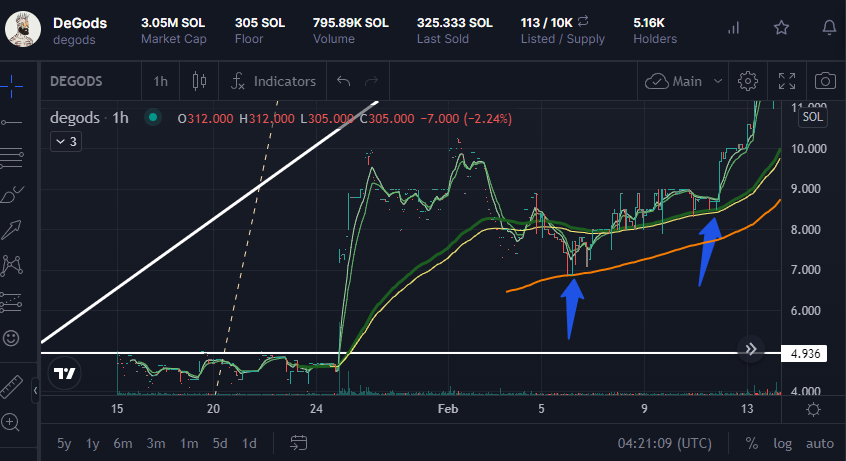Swap the Listed / Supply display
This screenshot has width=846, height=461.
[x=583, y=22]
